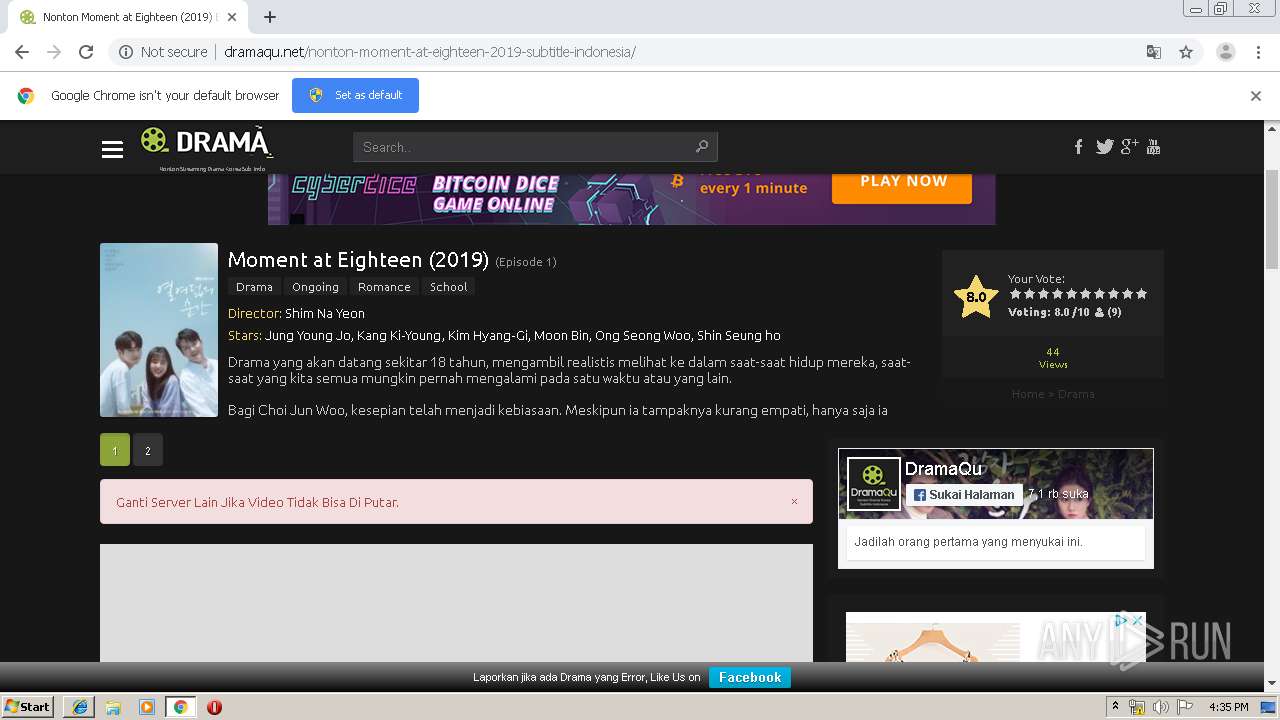The height and width of the screenshot is (720, 1280).
Task: Click the browser forward arrow
Action: pyautogui.click(x=54, y=52)
